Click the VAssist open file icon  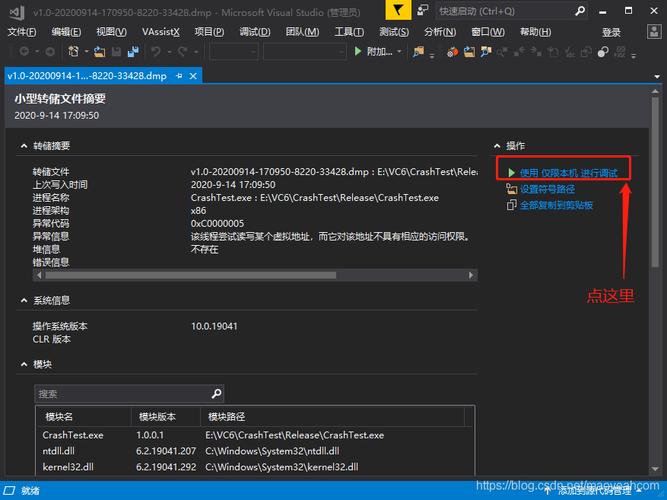click(469, 52)
